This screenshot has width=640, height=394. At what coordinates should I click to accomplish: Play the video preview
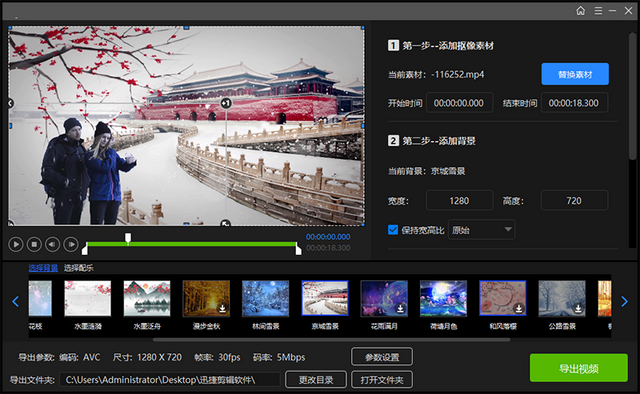(16, 245)
